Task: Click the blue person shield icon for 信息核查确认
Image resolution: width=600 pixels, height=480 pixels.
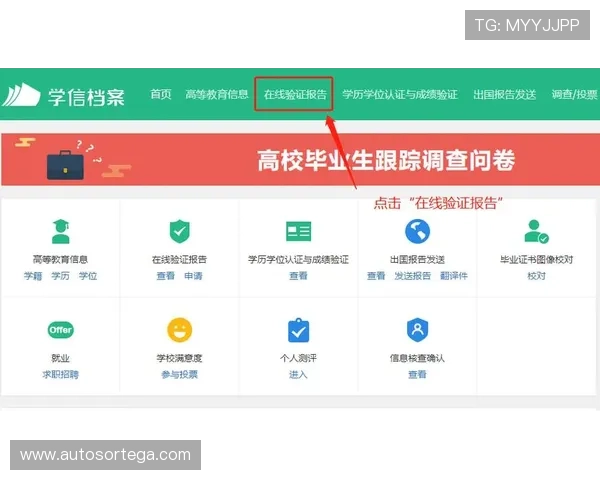Action: (x=417, y=330)
